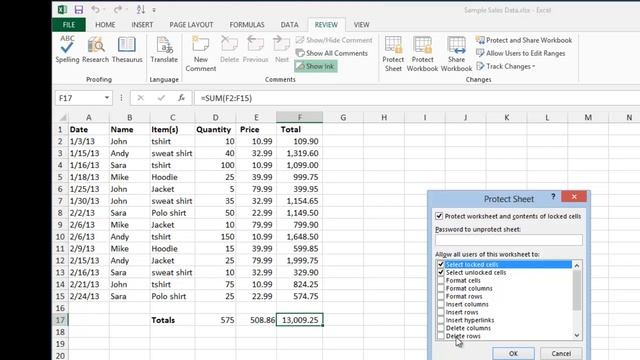Image resolution: width=640 pixels, height=360 pixels.
Task: Click Protect and Share Workbook
Action: click(x=524, y=40)
